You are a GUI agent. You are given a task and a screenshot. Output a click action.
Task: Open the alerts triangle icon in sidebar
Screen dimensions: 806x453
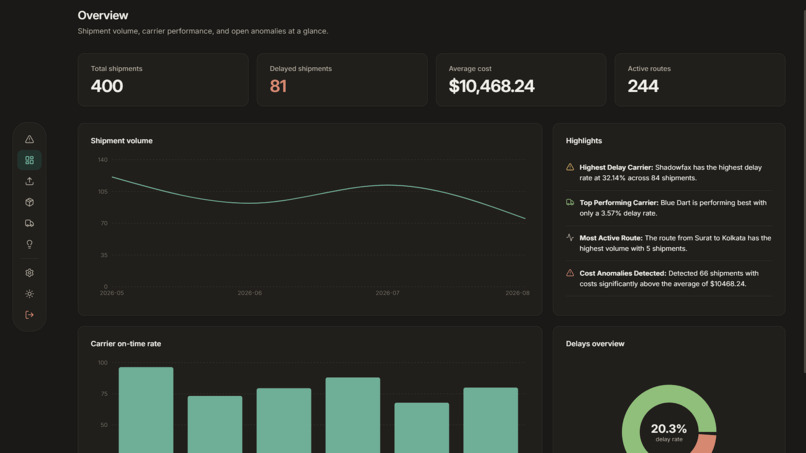pyautogui.click(x=29, y=139)
